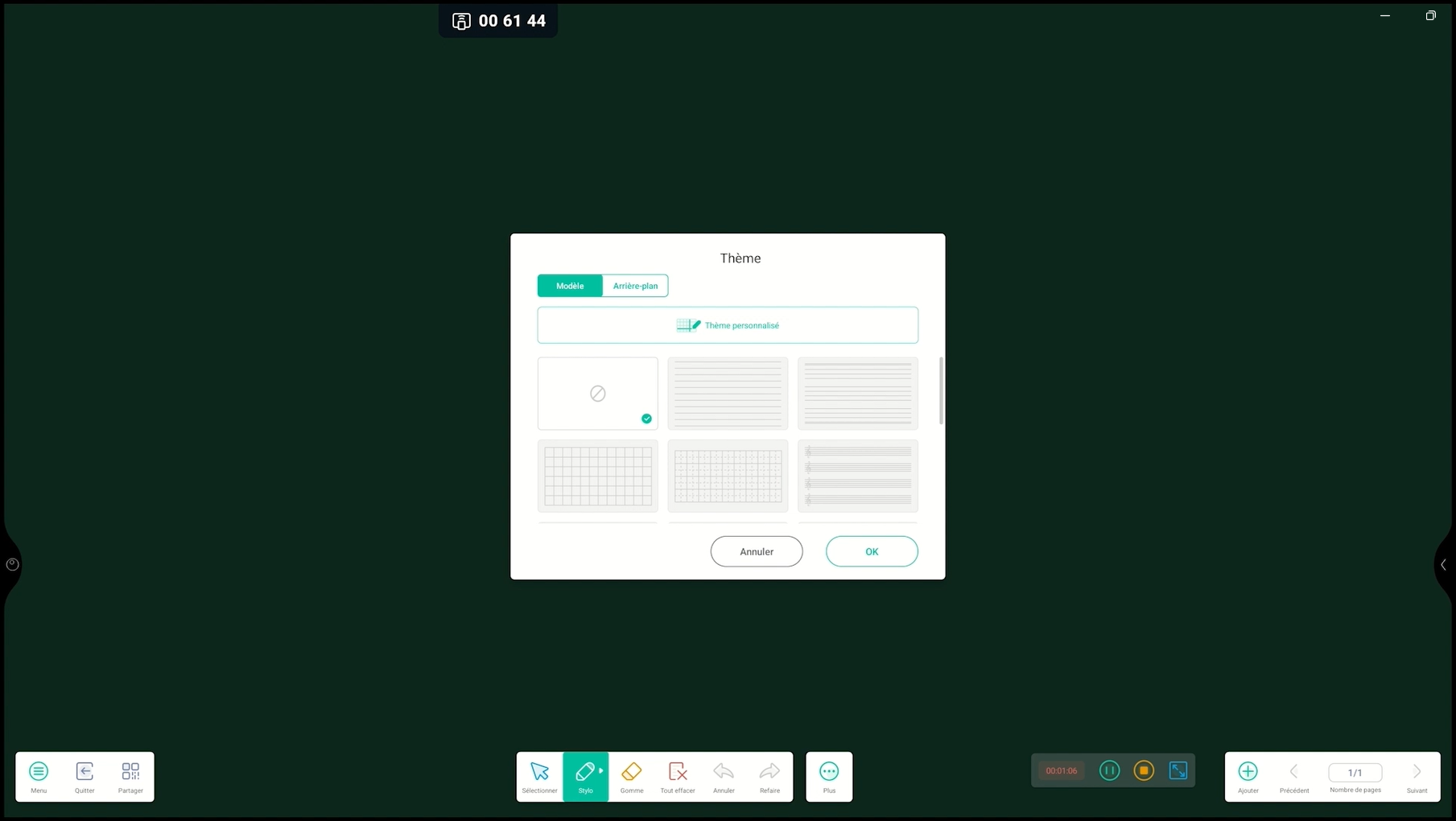
Task: Switch to the Arrière-plan tab
Action: 635,286
